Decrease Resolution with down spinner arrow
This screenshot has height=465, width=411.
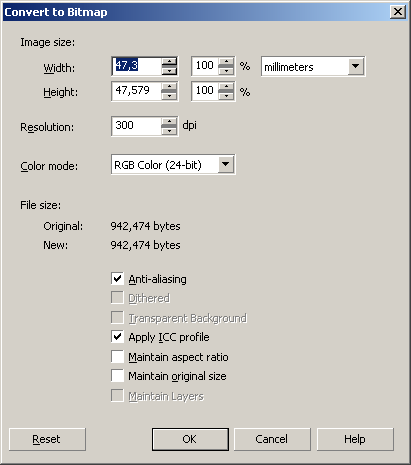169,131
